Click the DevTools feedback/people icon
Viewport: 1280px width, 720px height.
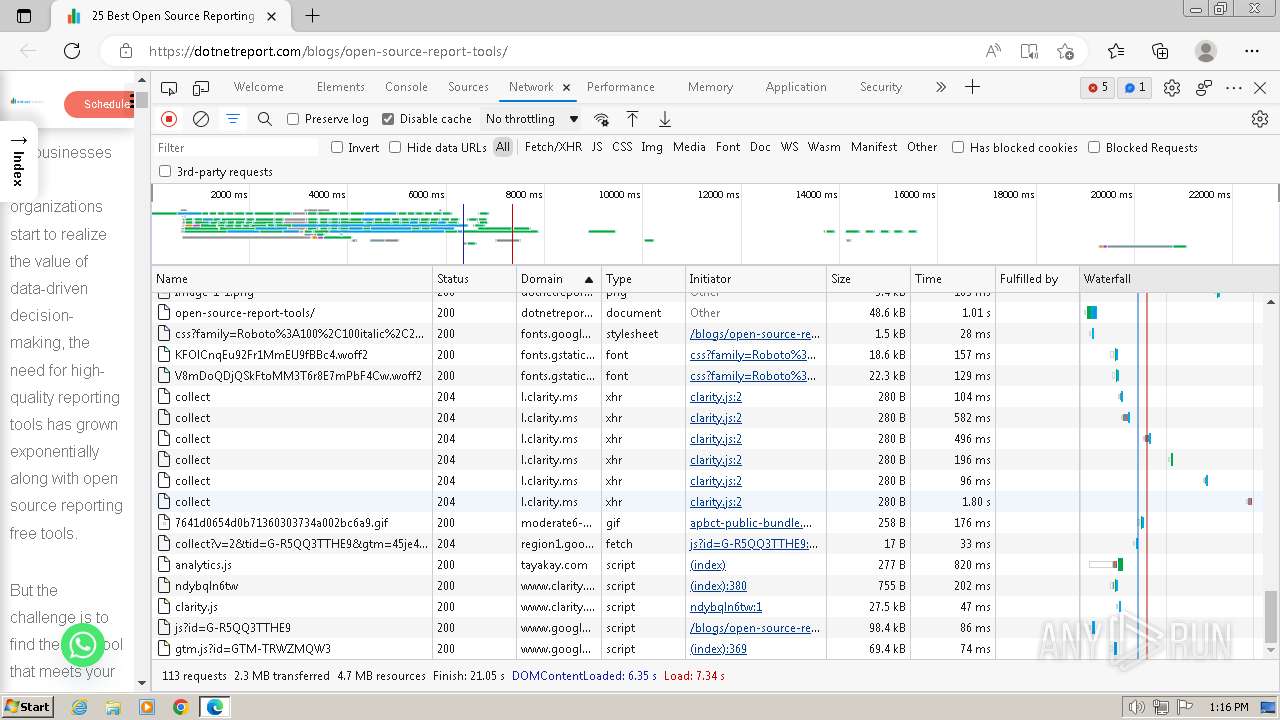[x=1204, y=88]
